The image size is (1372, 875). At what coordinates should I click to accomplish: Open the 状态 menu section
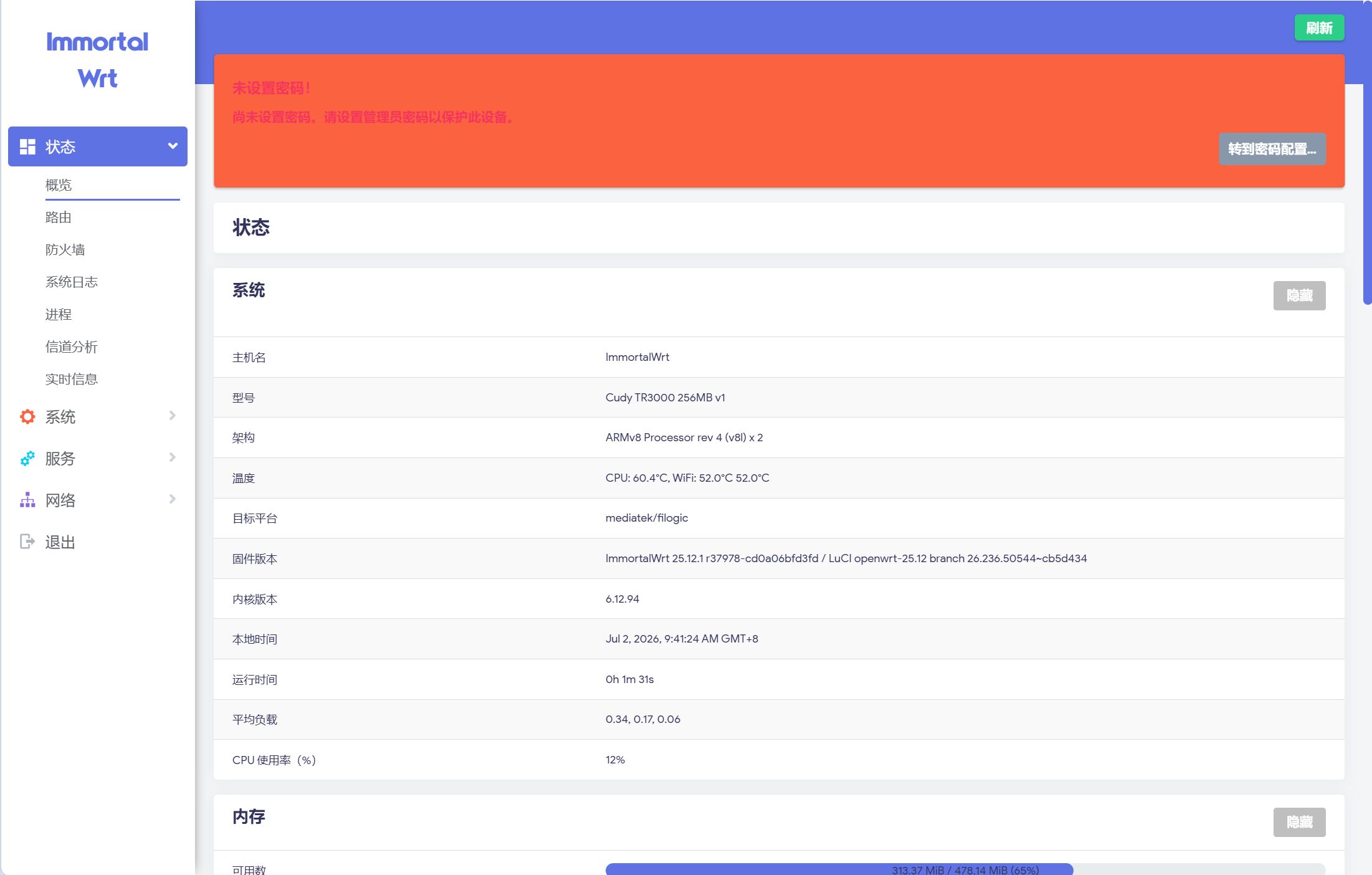coord(98,146)
